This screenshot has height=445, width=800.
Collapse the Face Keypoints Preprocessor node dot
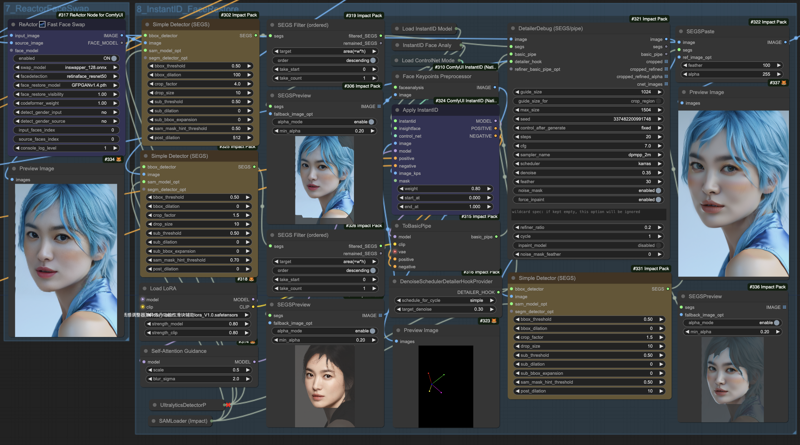397,77
